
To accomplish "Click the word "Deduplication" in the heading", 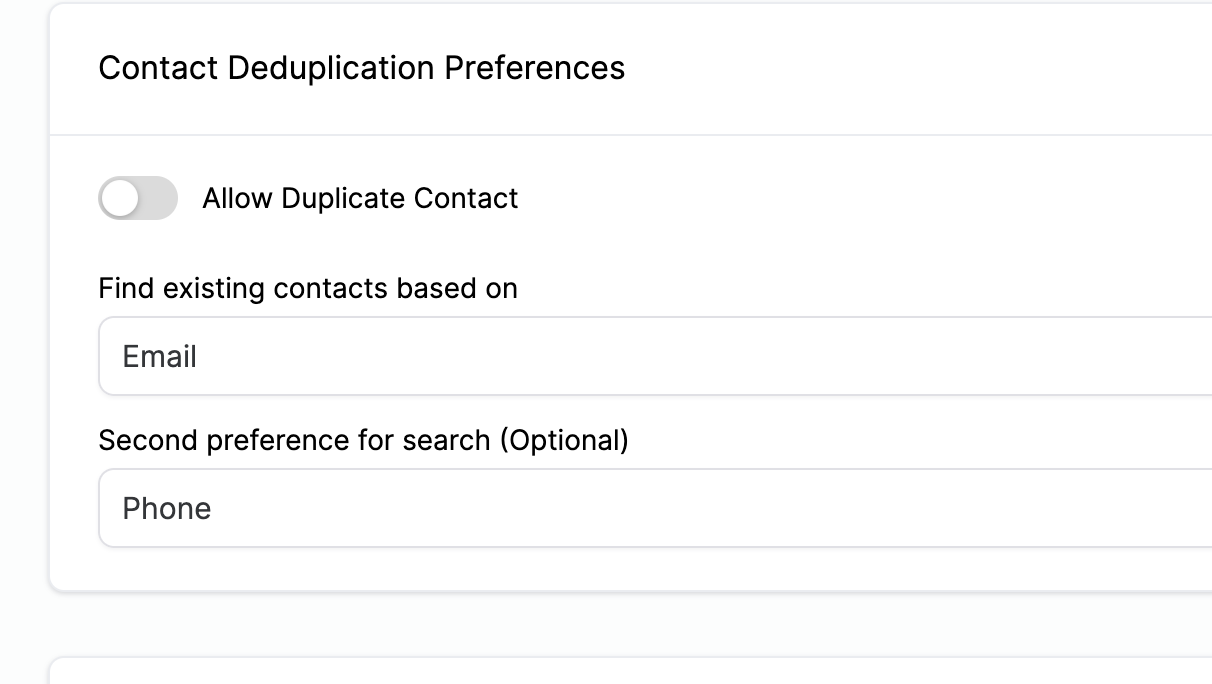I will (x=331, y=68).
